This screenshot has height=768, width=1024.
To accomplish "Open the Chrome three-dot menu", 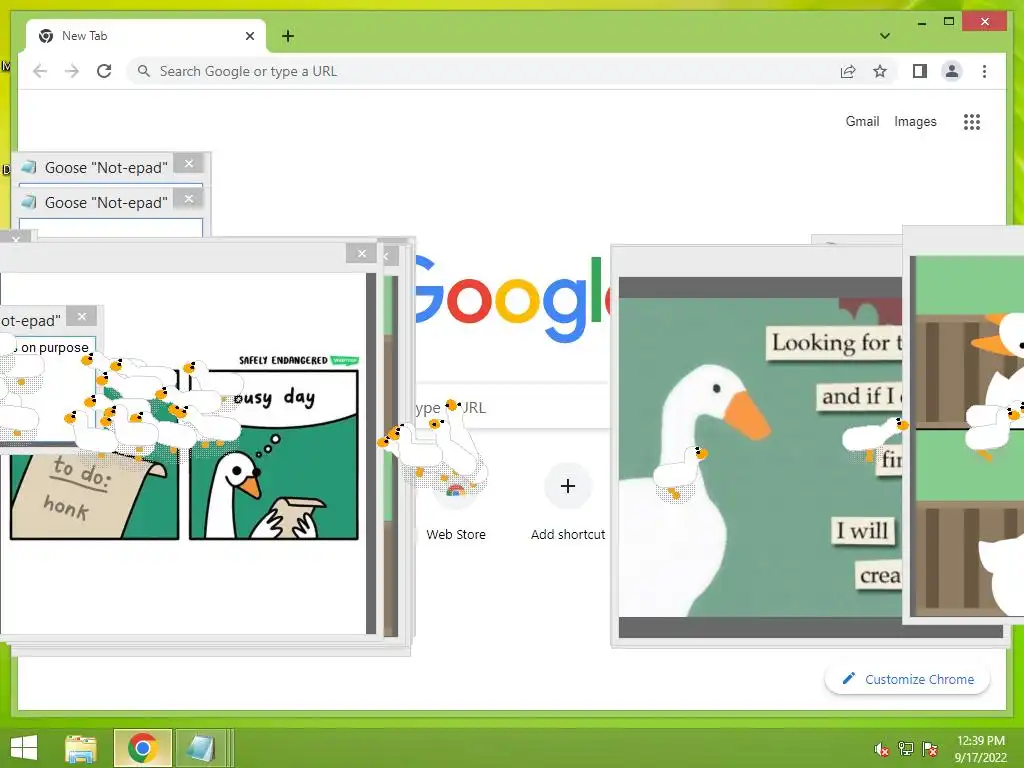I will point(984,71).
